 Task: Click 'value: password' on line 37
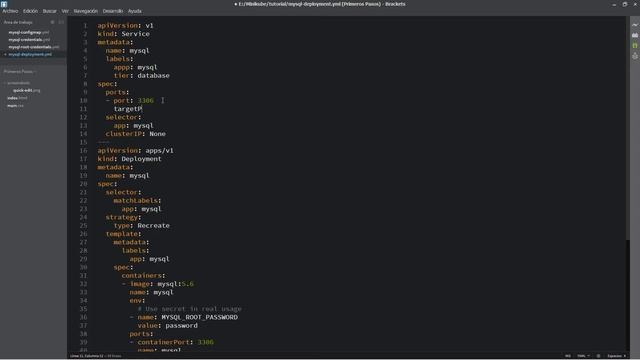coord(168,326)
